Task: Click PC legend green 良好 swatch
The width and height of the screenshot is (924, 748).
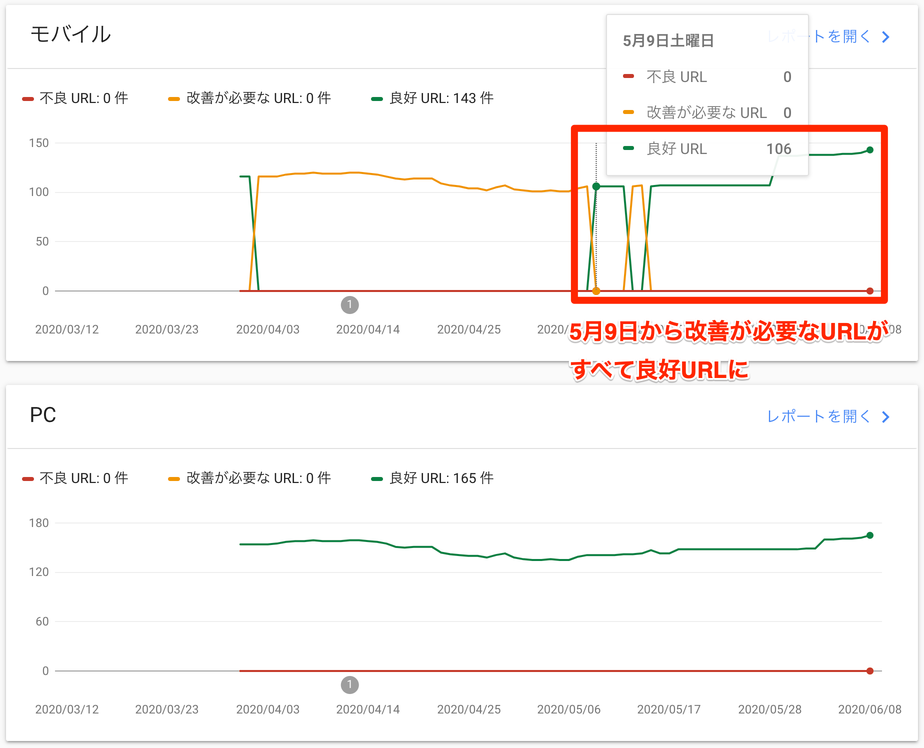Action: tap(377, 479)
